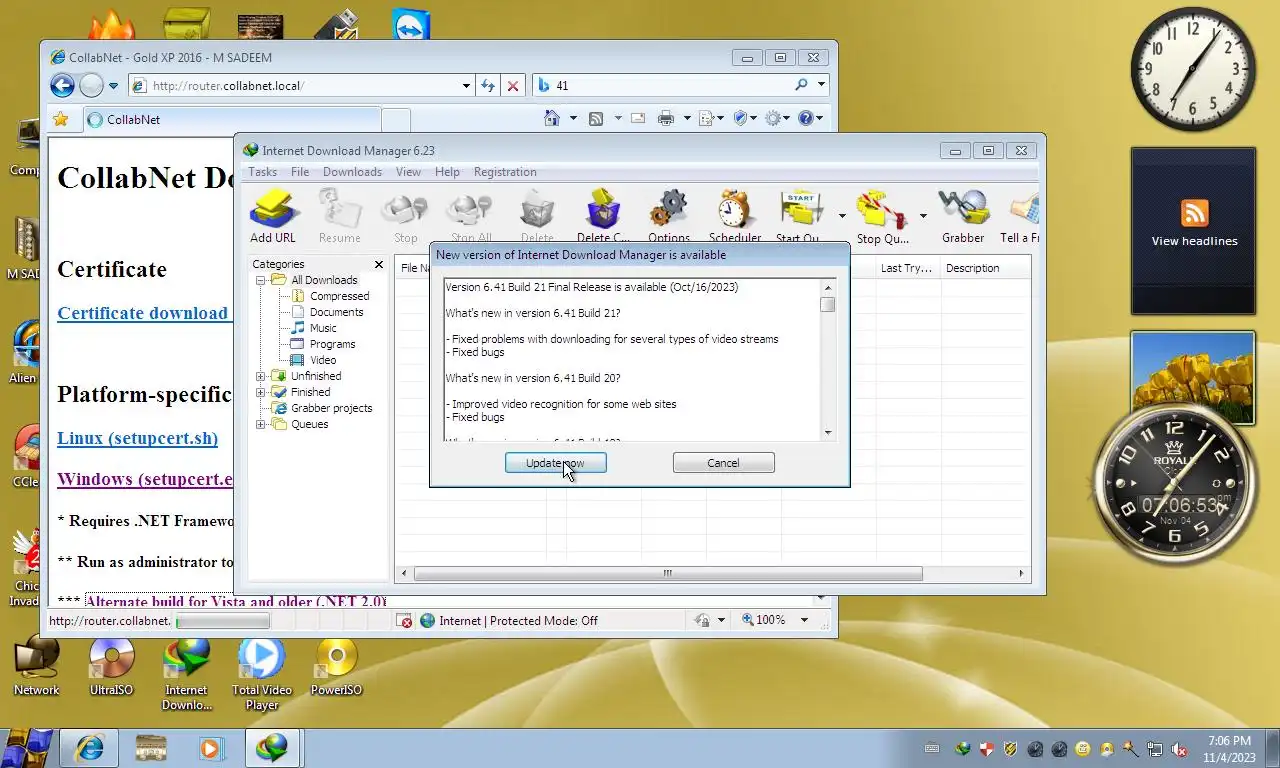Click the Print icon in IE command bar
The height and width of the screenshot is (768, 1280).
pyautogui.click(x=666, y=118)
